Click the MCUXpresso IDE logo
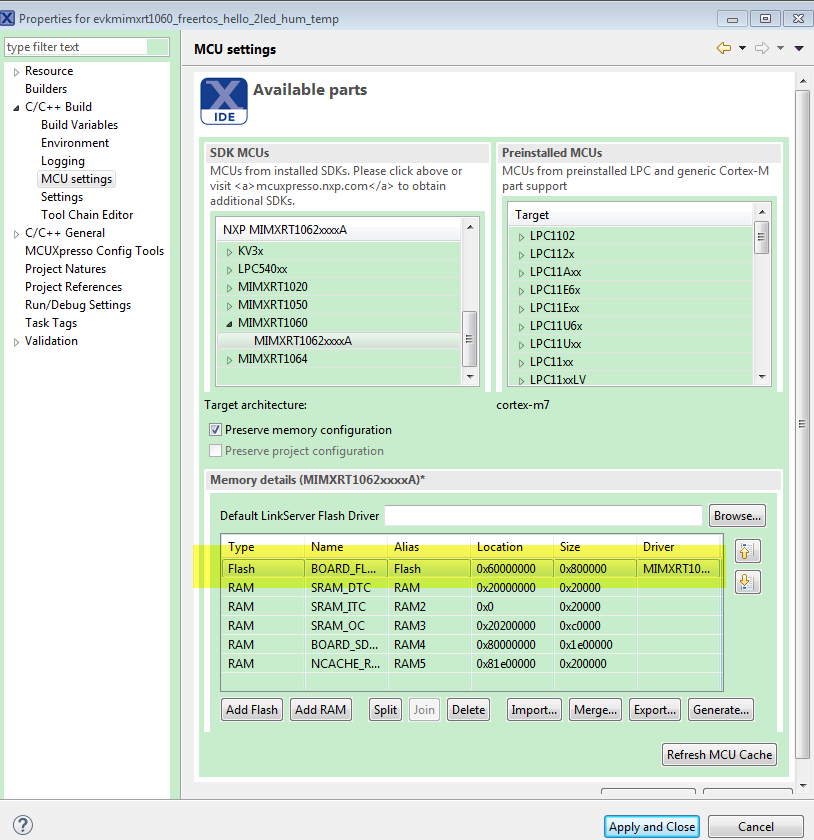Image resolution: width=814 pixels, height=840 pixels. click(x=224, y=101)
